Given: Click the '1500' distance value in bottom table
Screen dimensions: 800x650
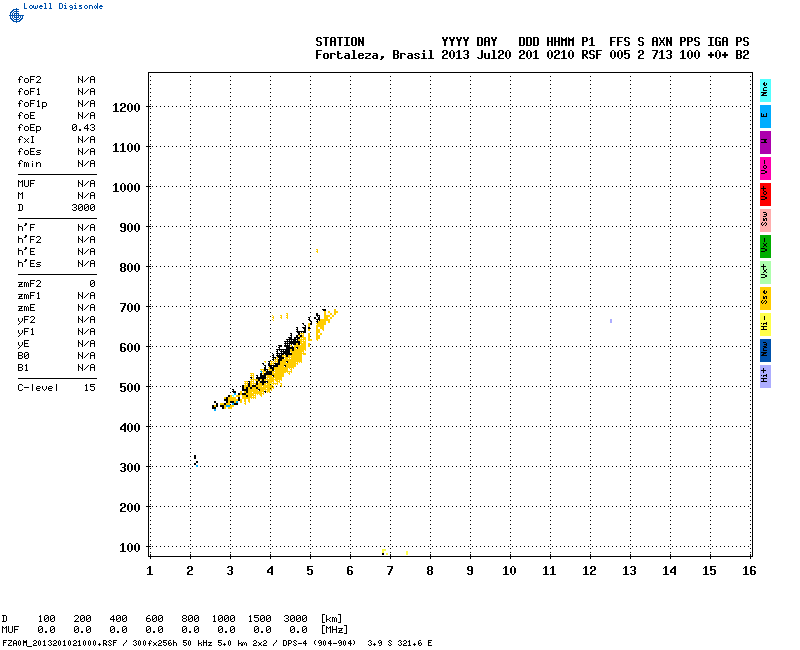Looking at the screenshot, I should (259, 619).
